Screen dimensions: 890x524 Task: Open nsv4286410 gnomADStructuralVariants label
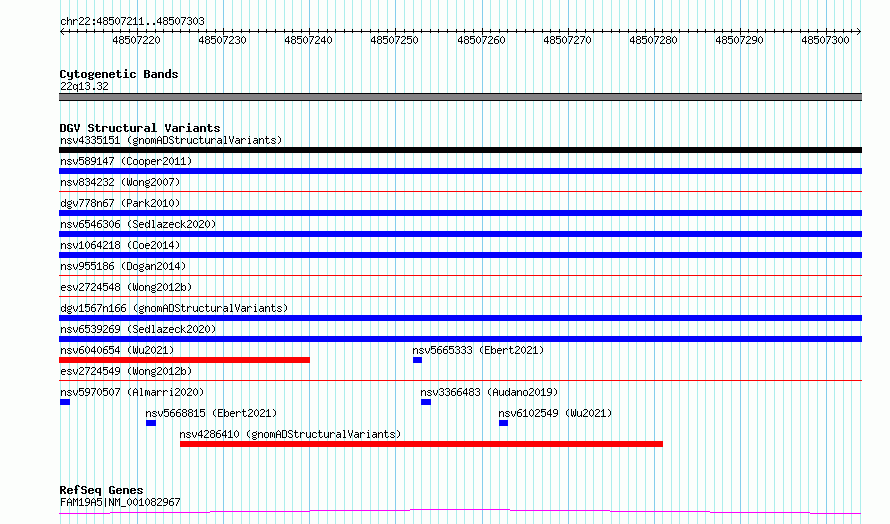click(x=290, y=434)
